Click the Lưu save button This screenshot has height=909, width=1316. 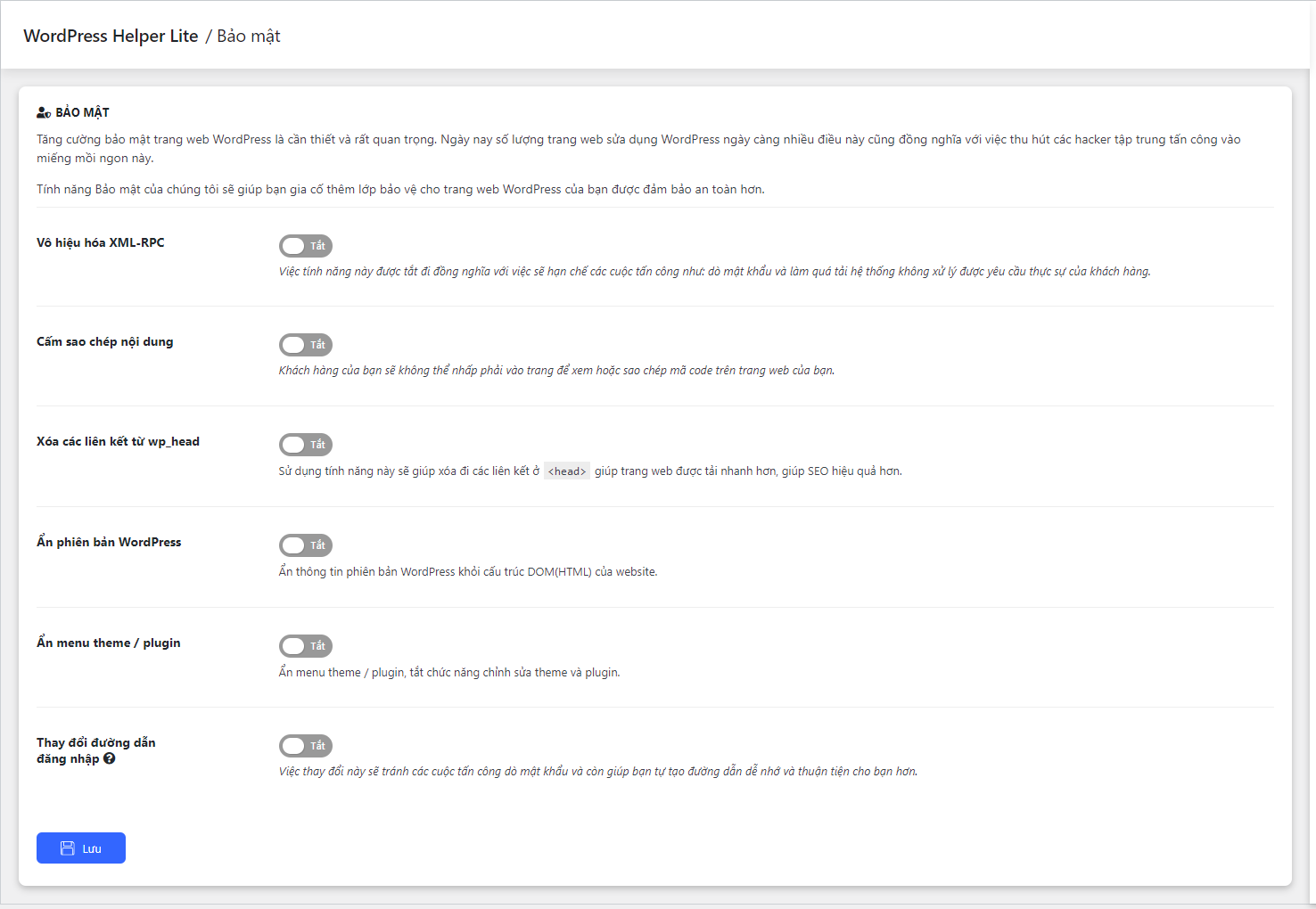coord(81,848)
